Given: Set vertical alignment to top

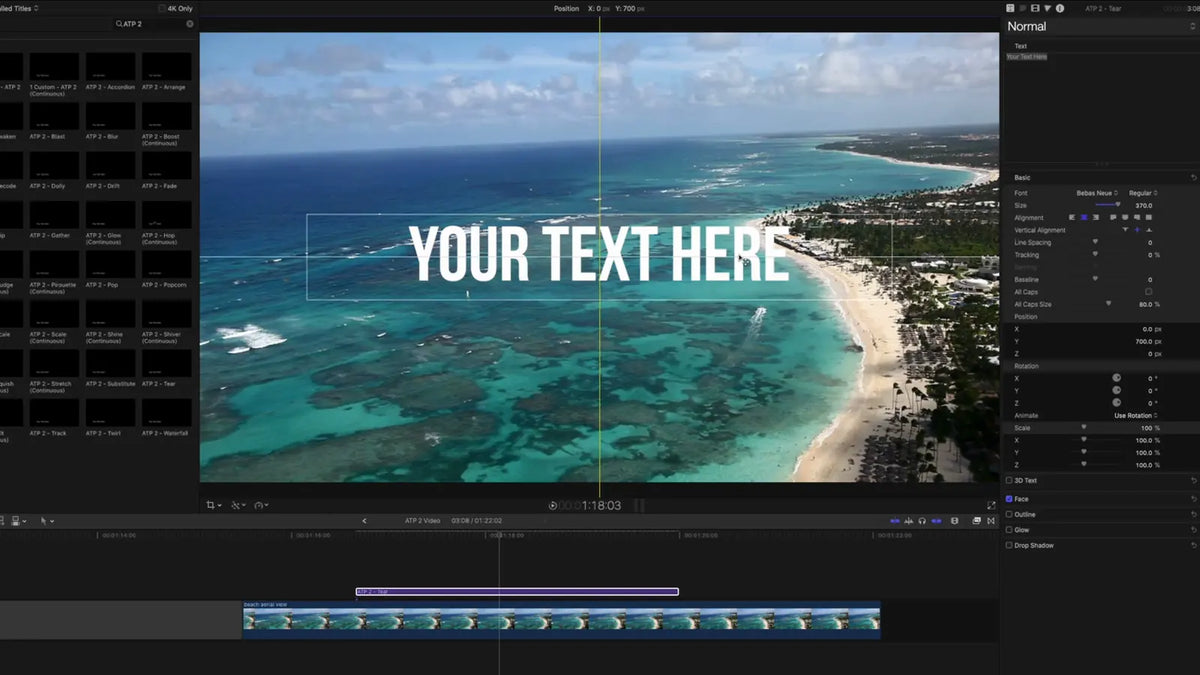Looking at the screenshot, I should coord(1125,230).
